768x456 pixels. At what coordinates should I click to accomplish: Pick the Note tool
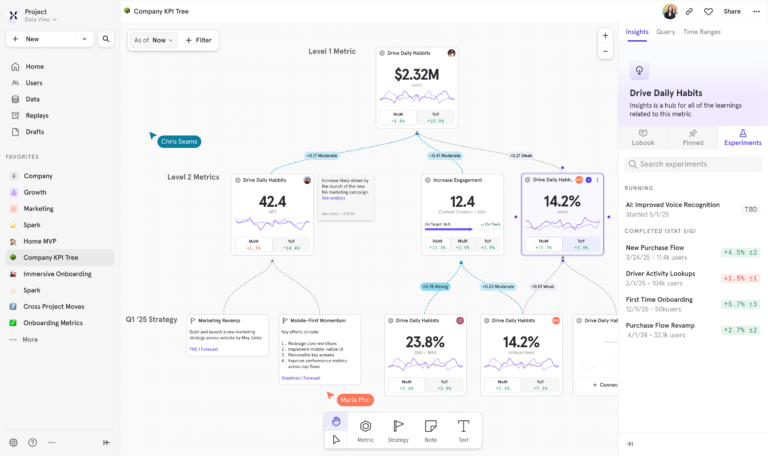pos(431,430)
